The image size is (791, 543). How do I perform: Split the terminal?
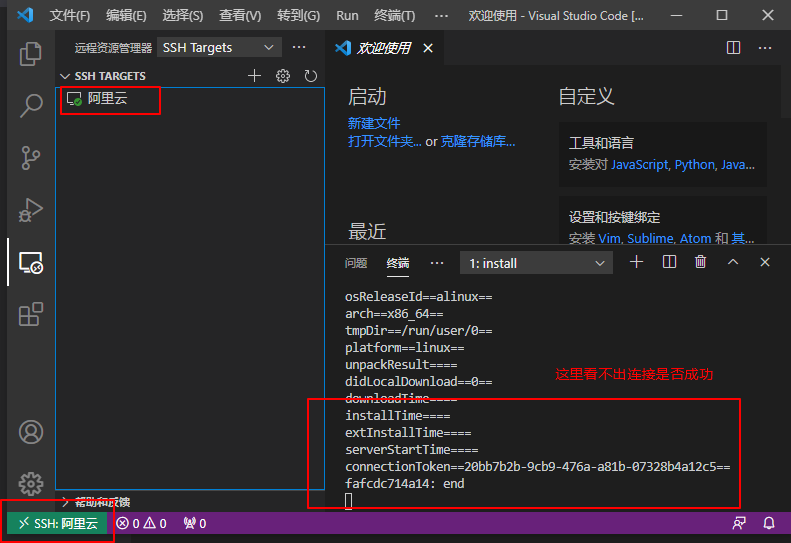[669, 262]
